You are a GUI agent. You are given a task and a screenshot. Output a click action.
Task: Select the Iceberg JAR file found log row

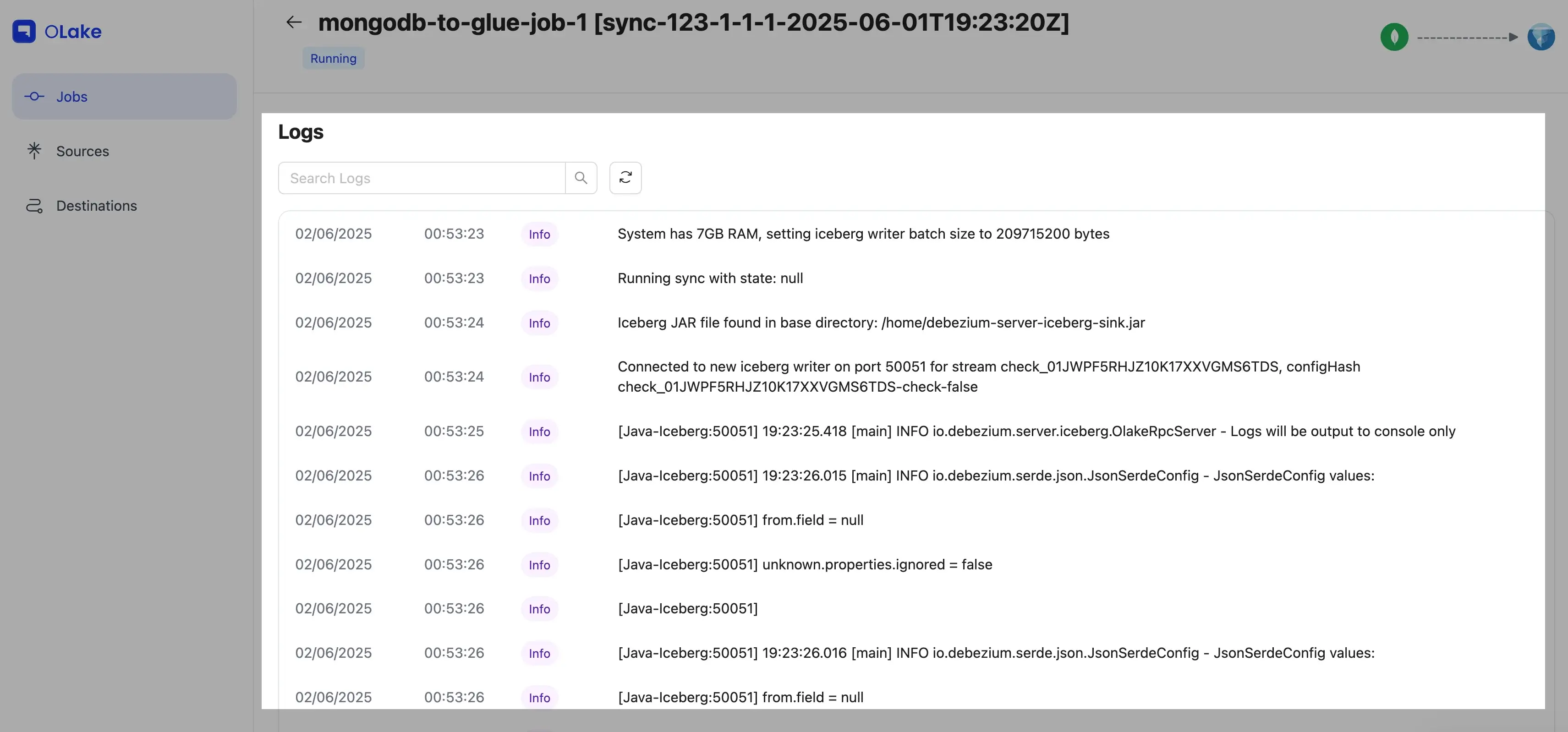click(880, 322)
